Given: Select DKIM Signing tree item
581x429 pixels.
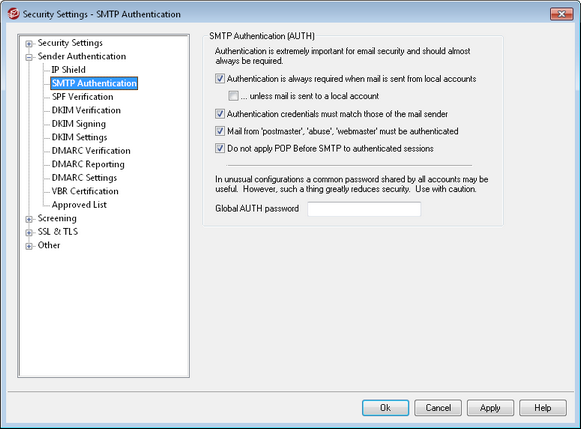Looking at the screenshot, I should tap(79, 124).
